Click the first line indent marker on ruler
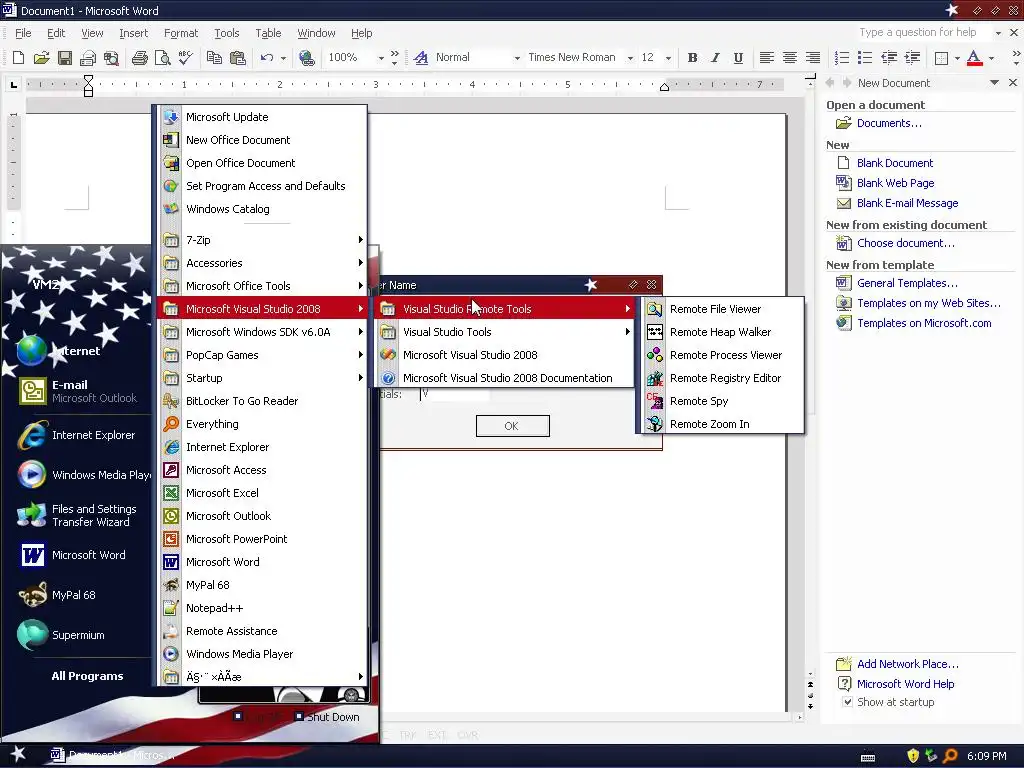The width and height of the screenshot is (1024, 768). point(88,80)
